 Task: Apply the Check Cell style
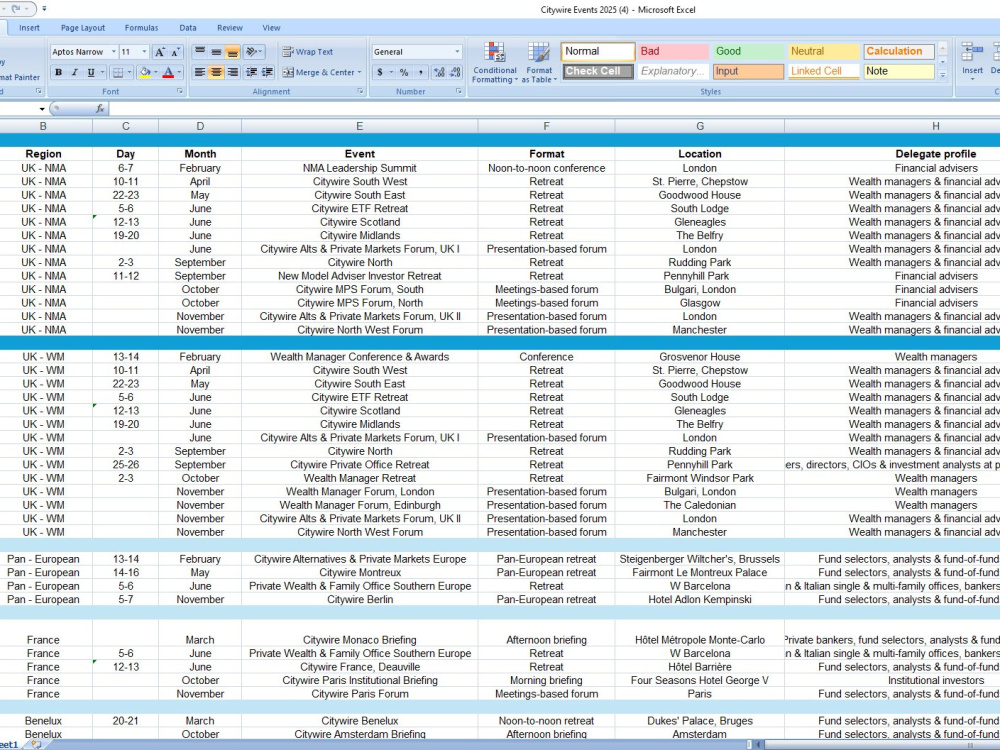click(x=598, y=71)
